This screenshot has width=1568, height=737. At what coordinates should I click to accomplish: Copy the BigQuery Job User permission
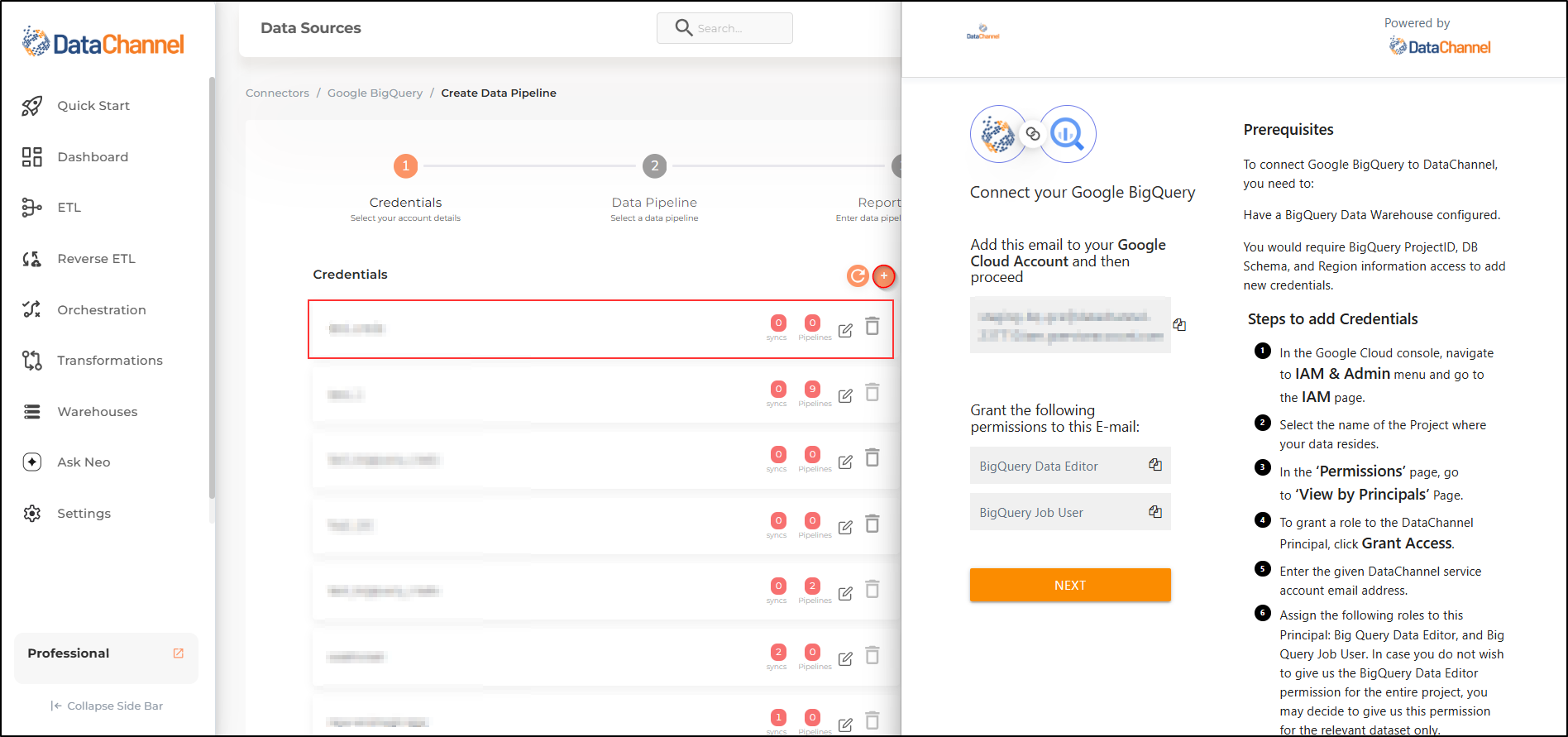(x=1155, y=512)
